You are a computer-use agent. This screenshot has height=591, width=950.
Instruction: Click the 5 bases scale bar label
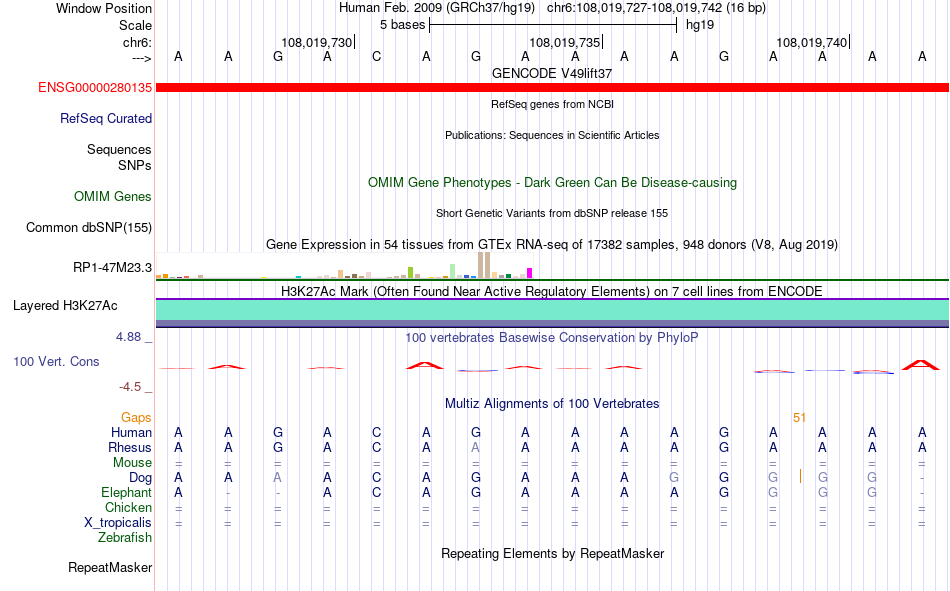pyautogui.click(x=402, y=25)
